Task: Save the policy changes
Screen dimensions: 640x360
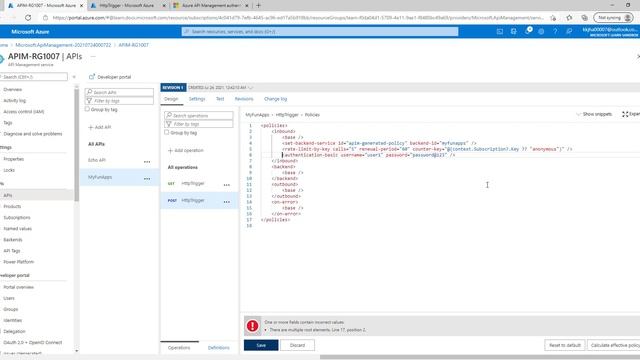Action: click(261, 345)
